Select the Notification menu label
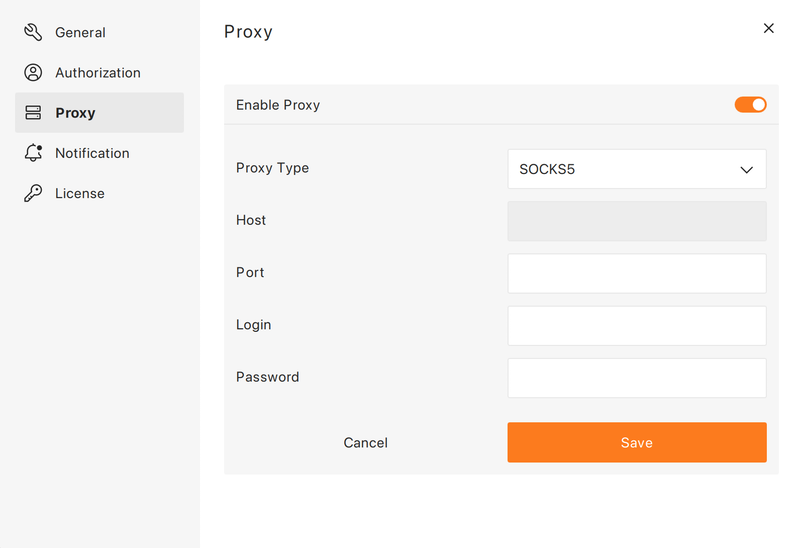The height and width of the screenshot is (548, 800). coord(92,153)
